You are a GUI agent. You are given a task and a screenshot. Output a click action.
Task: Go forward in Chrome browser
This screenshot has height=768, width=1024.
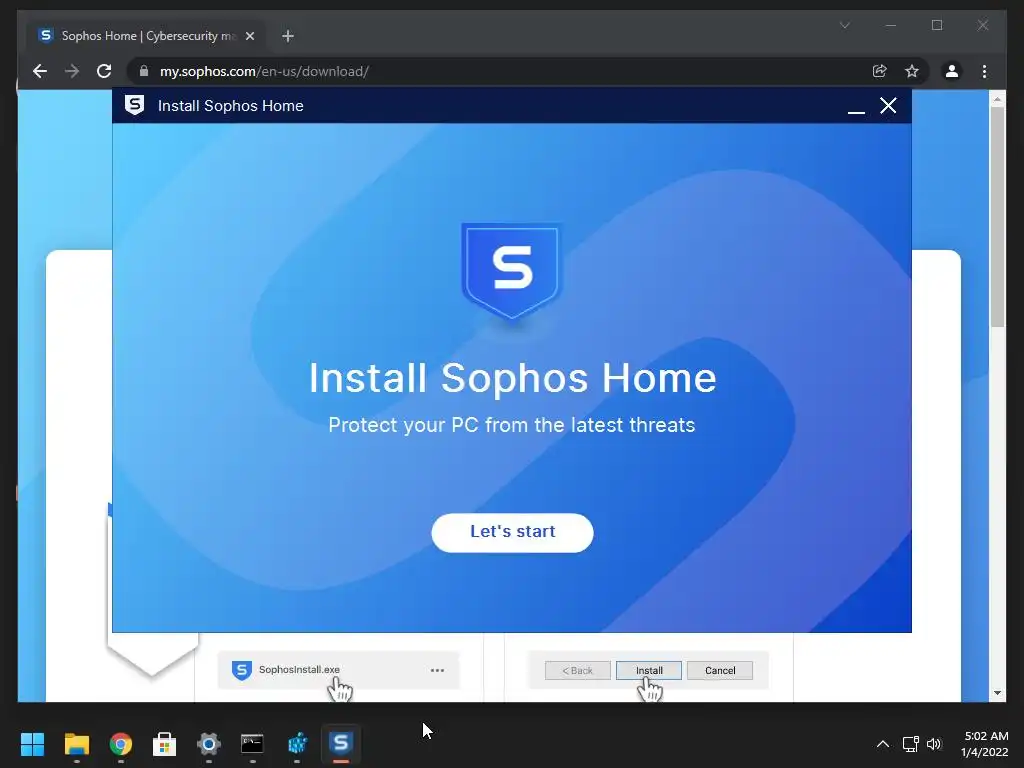tap(72, 71)
